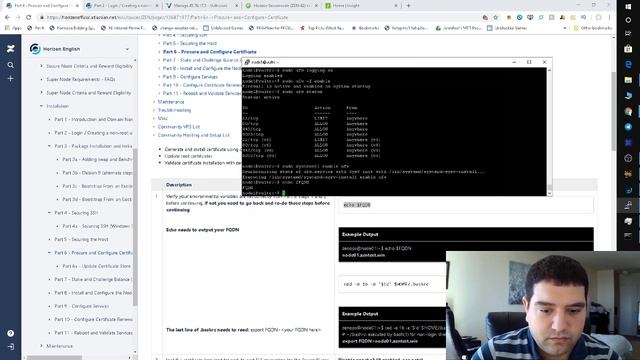Expand Super Node Requirements - FAQs

pyautogui.click(x=41, y=79)
